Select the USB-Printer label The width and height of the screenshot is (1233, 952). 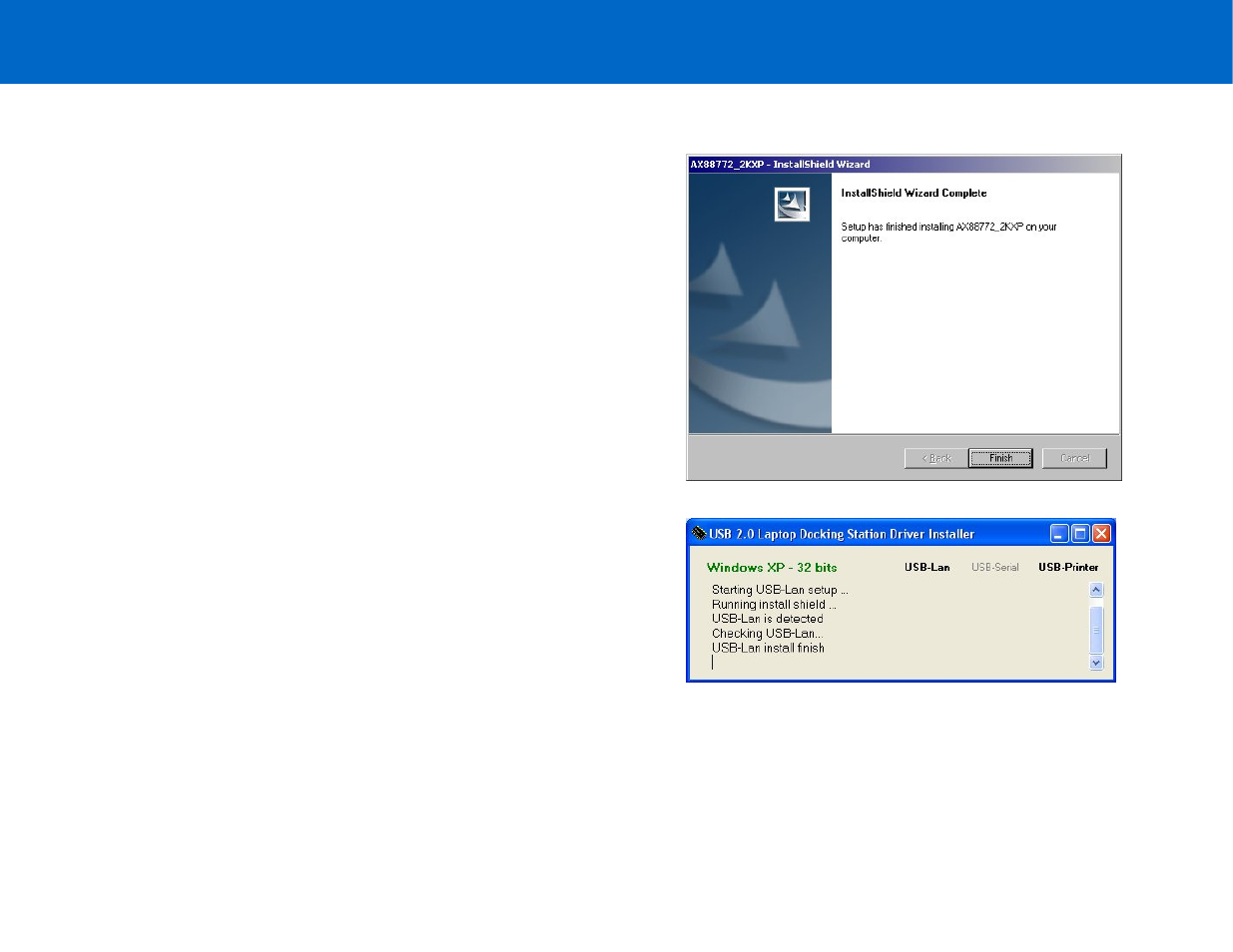(1068, 567)
